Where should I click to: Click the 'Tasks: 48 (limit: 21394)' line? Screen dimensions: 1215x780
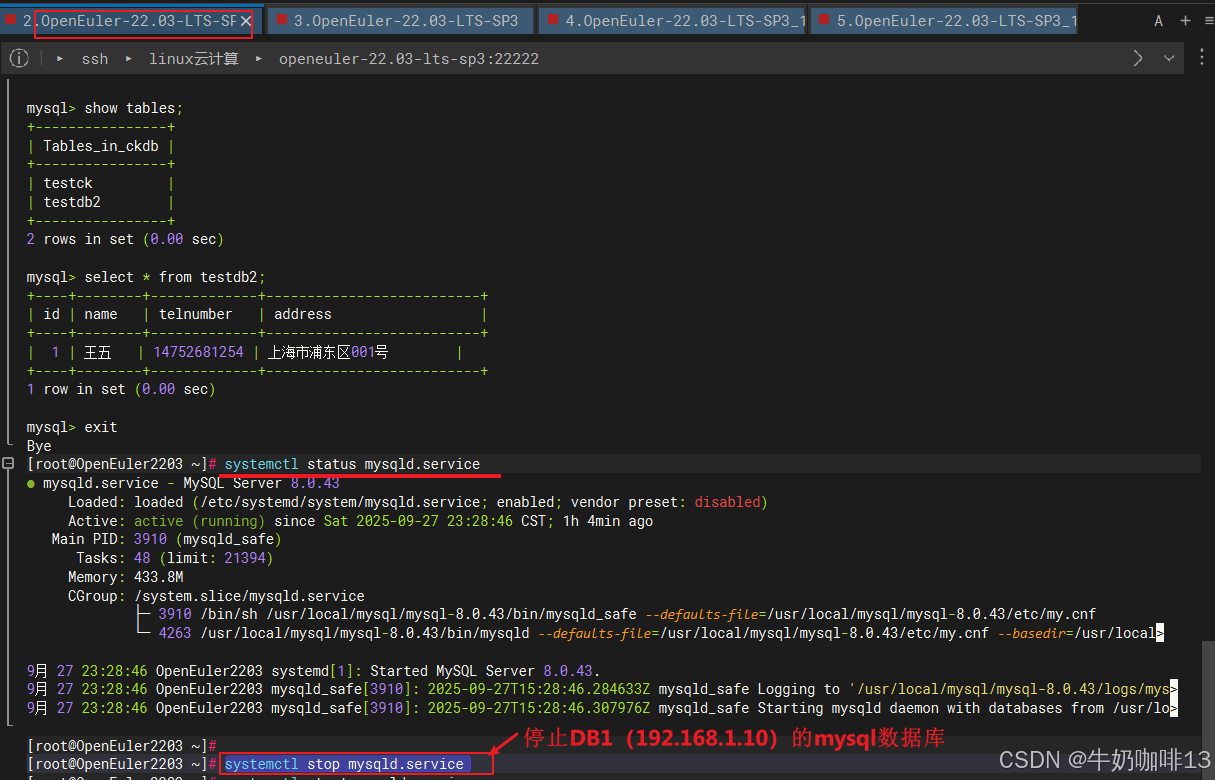pyautogui.click(x=175, y=558)
